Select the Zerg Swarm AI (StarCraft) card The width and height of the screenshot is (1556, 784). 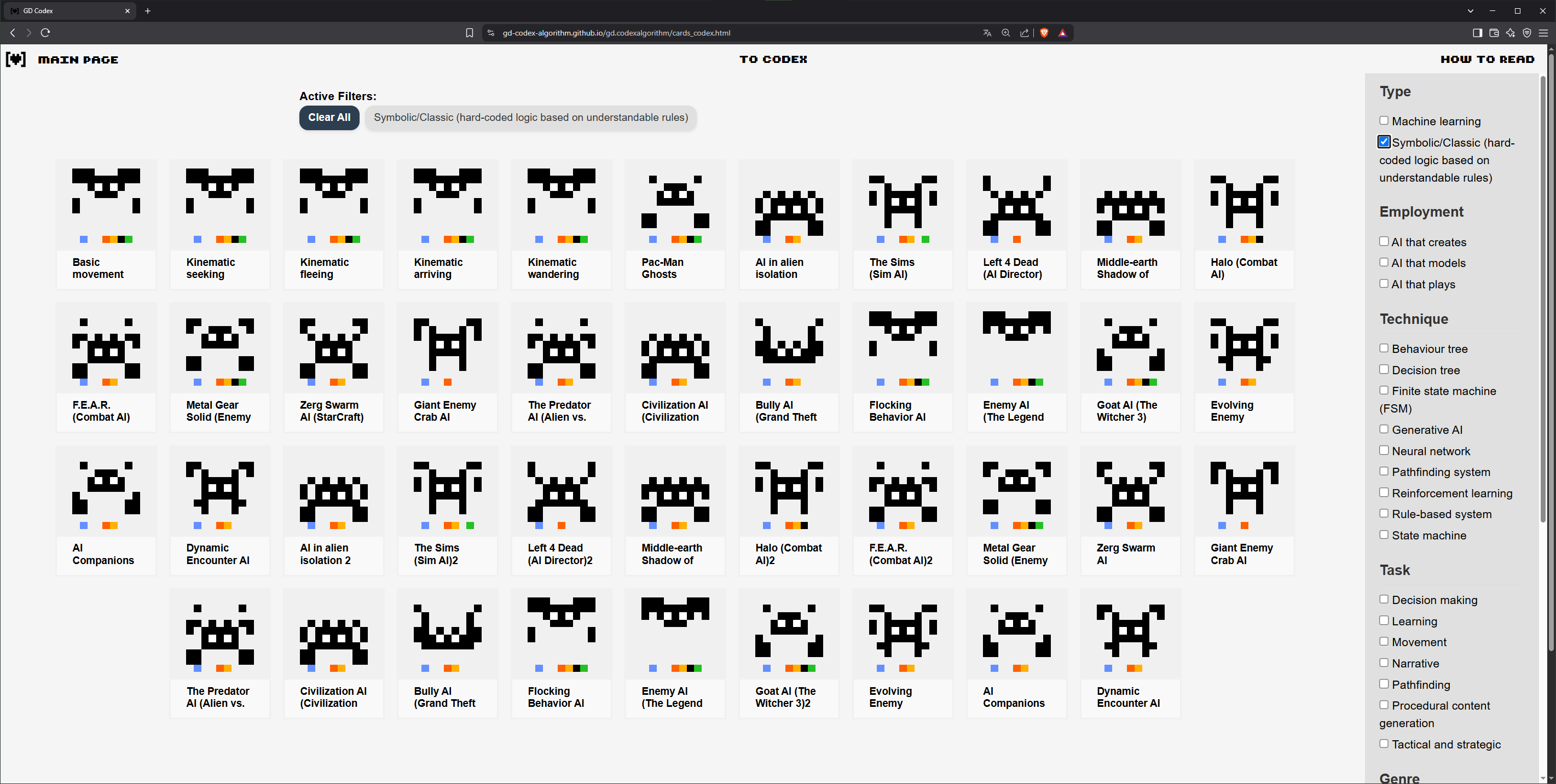pyautogui.click(x=333, y=367)
